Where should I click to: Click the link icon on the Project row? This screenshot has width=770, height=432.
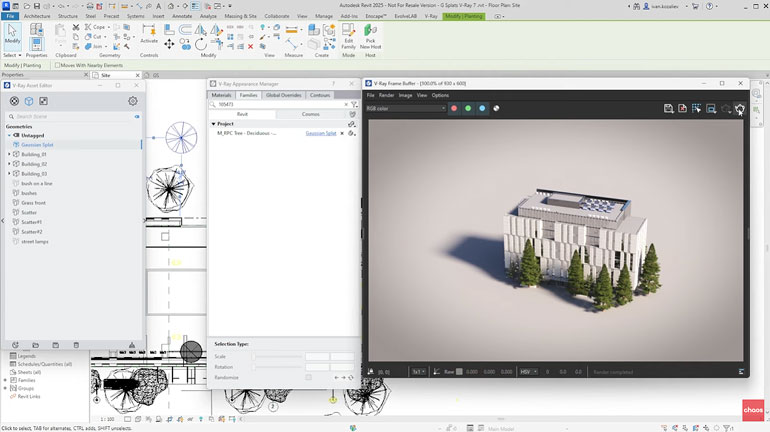pos(352,124)
